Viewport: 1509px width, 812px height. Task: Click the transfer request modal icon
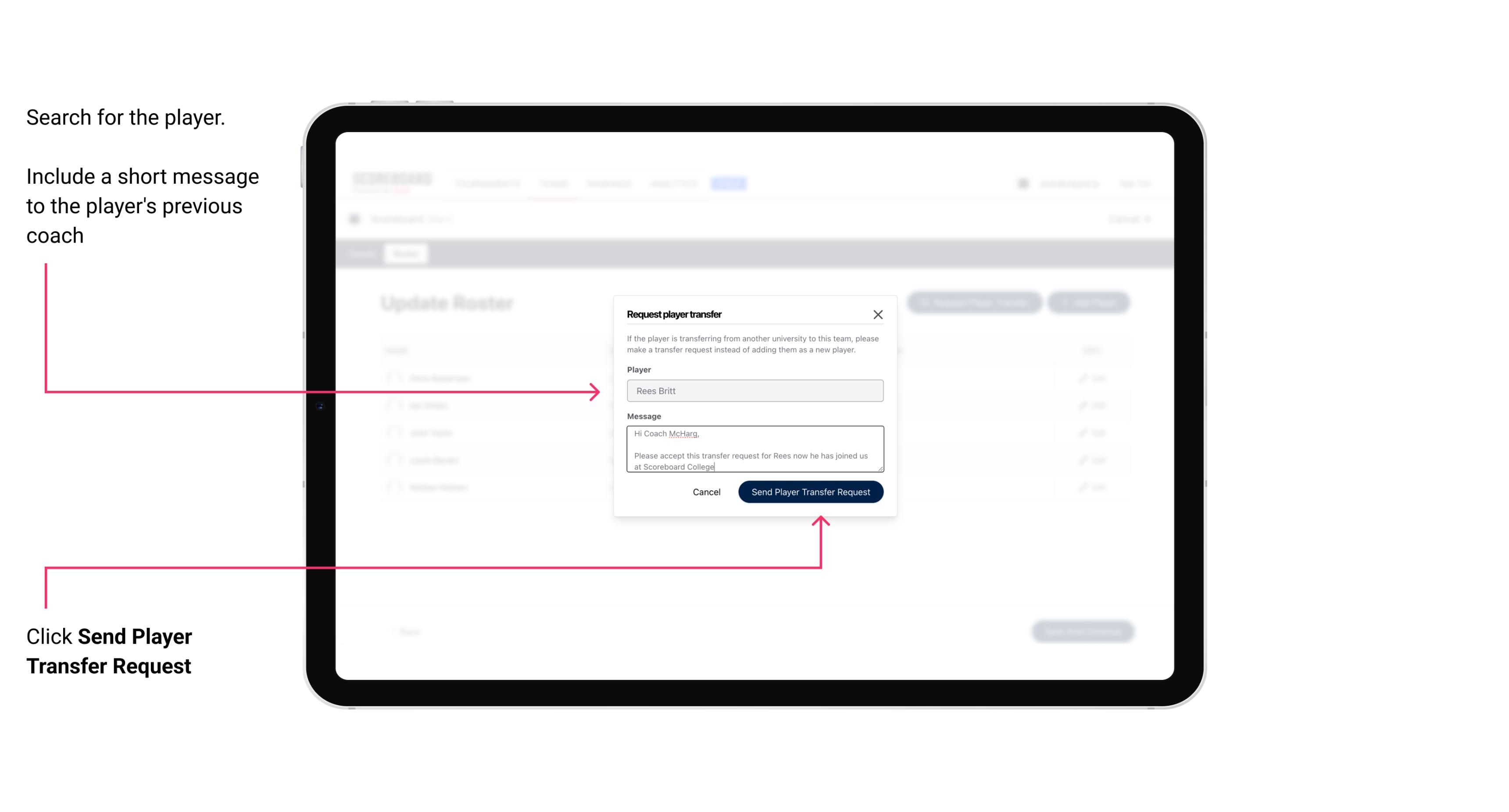pos(879,314)
